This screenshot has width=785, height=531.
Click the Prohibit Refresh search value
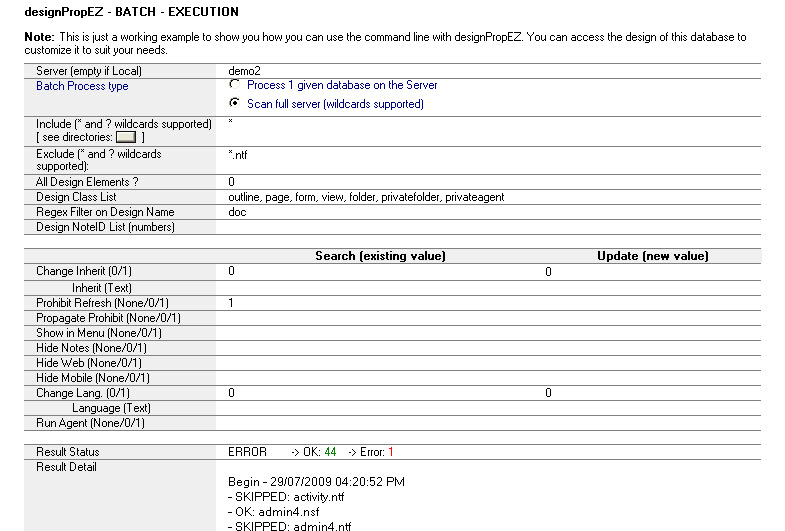232,302
